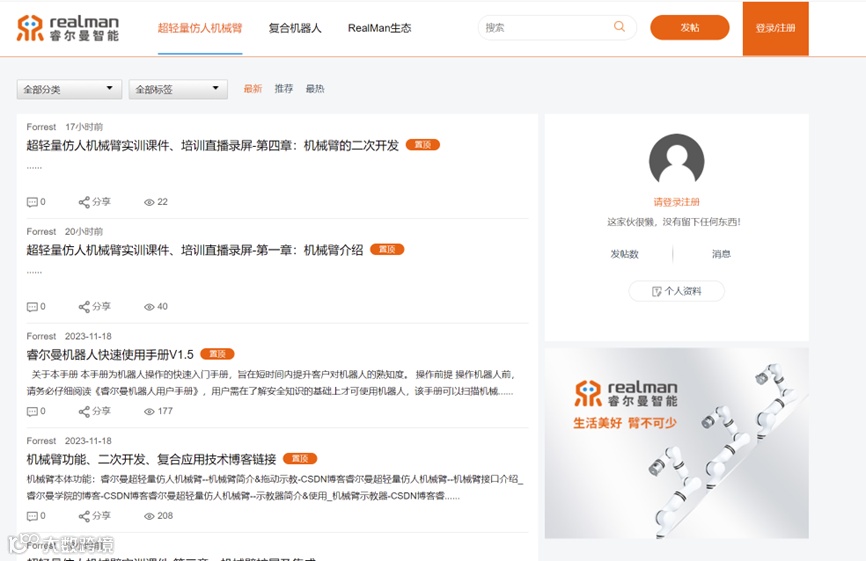Click the 登录/注册 button
The width and height of the screenshot is (866, 561).
point(775,28)
